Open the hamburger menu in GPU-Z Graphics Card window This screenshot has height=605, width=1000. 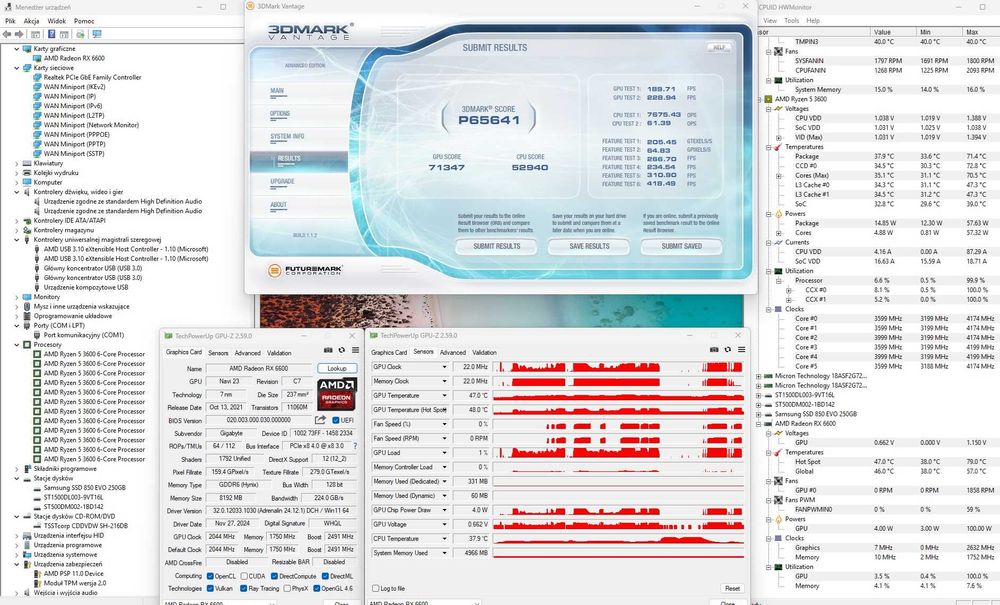click(355, 350)
